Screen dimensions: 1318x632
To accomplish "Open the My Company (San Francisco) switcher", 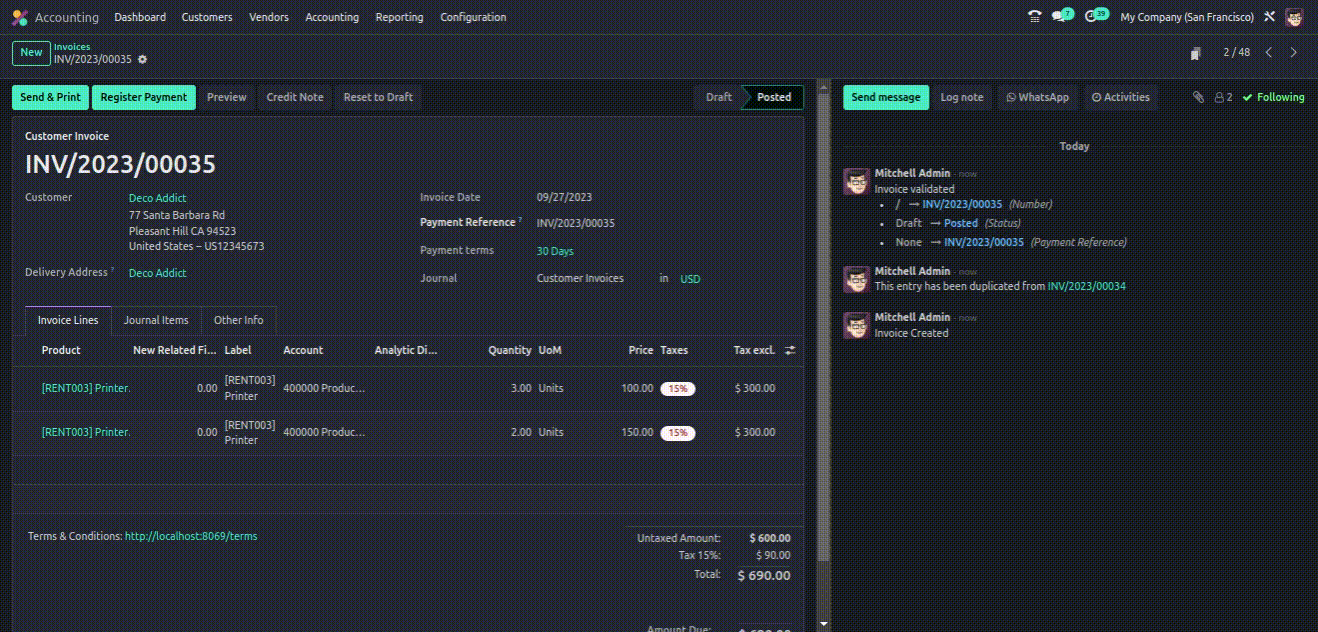I will (x=1186, y=17).
